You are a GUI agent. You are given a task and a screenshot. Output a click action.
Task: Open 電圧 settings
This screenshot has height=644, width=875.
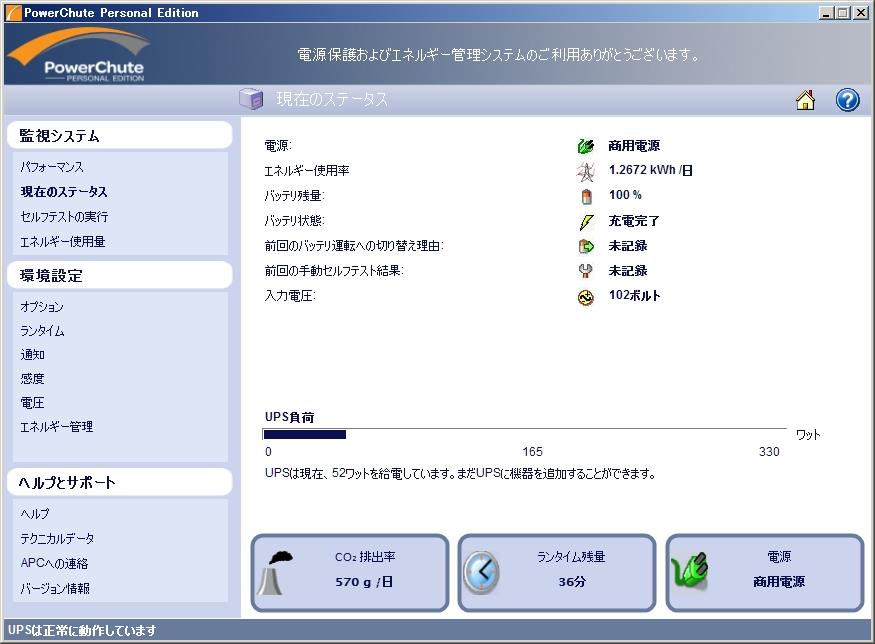(32, 403)
